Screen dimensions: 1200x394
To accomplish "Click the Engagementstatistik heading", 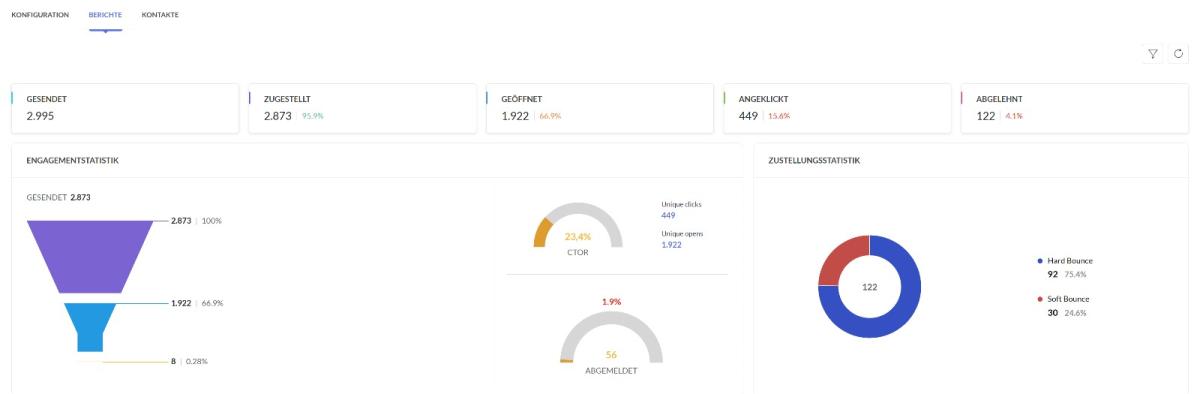I will click(x=73, y=160).
